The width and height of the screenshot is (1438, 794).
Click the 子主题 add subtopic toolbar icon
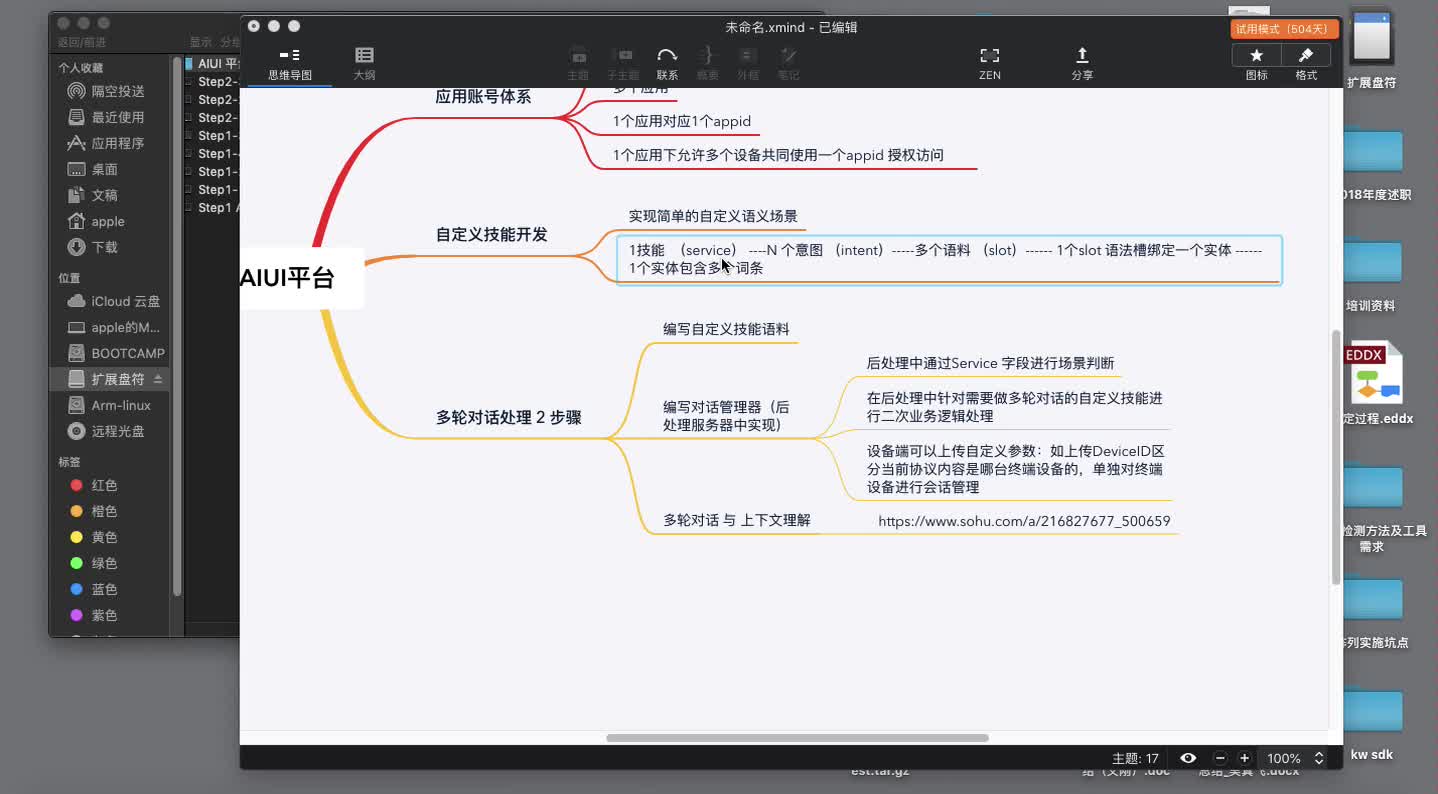[623, 64]
